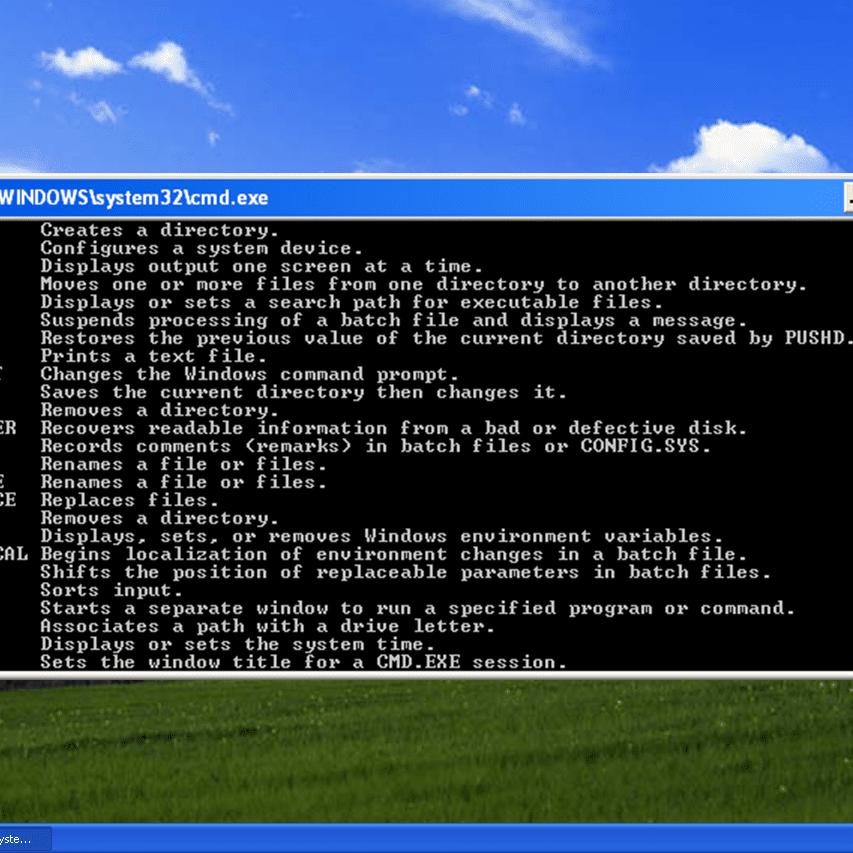
Task: Click 'Records comments (remarks) in batch files' line
Action: (x=375, y=446)
